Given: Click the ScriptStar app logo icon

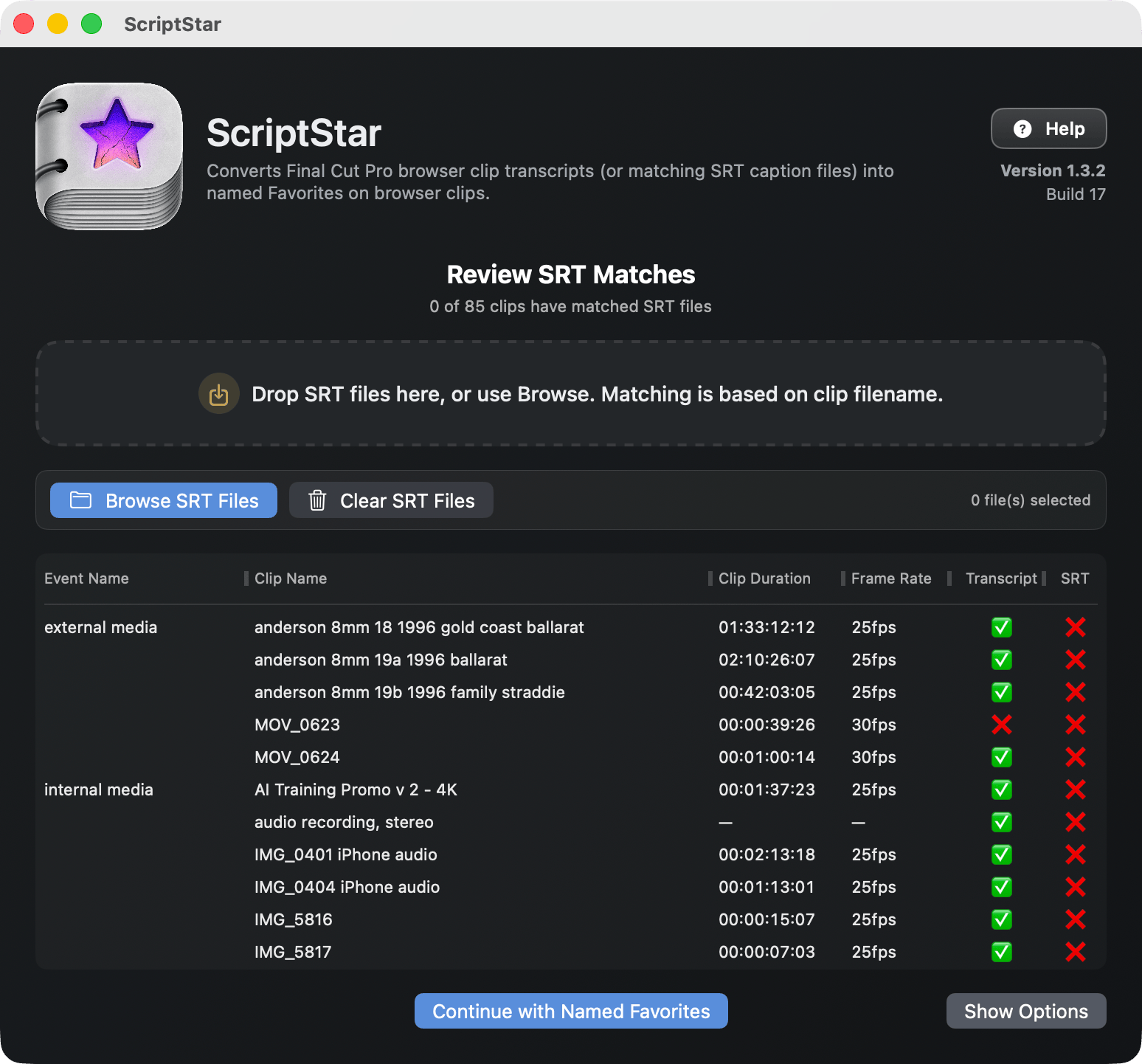Looking at the screenshot, I should pyautogui.click(x=109, y=156).
